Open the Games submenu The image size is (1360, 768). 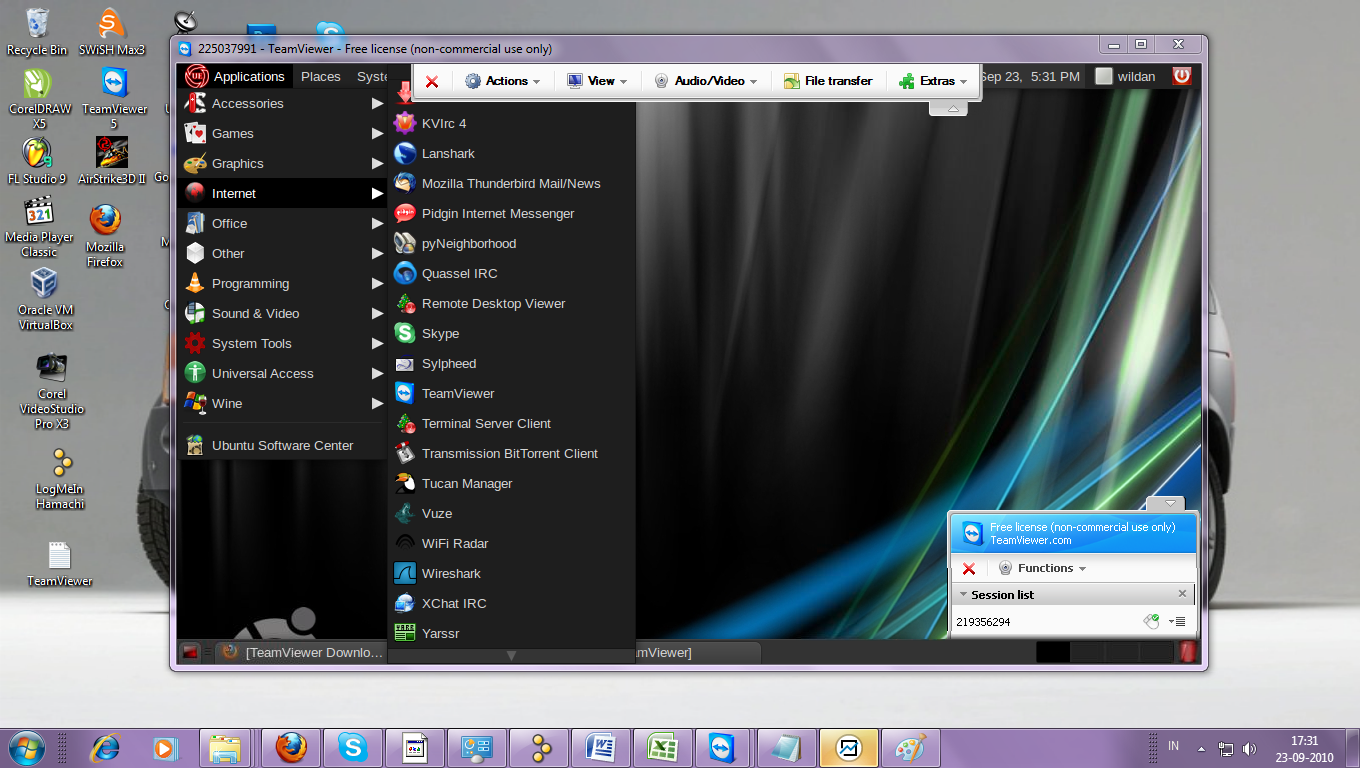284,133
